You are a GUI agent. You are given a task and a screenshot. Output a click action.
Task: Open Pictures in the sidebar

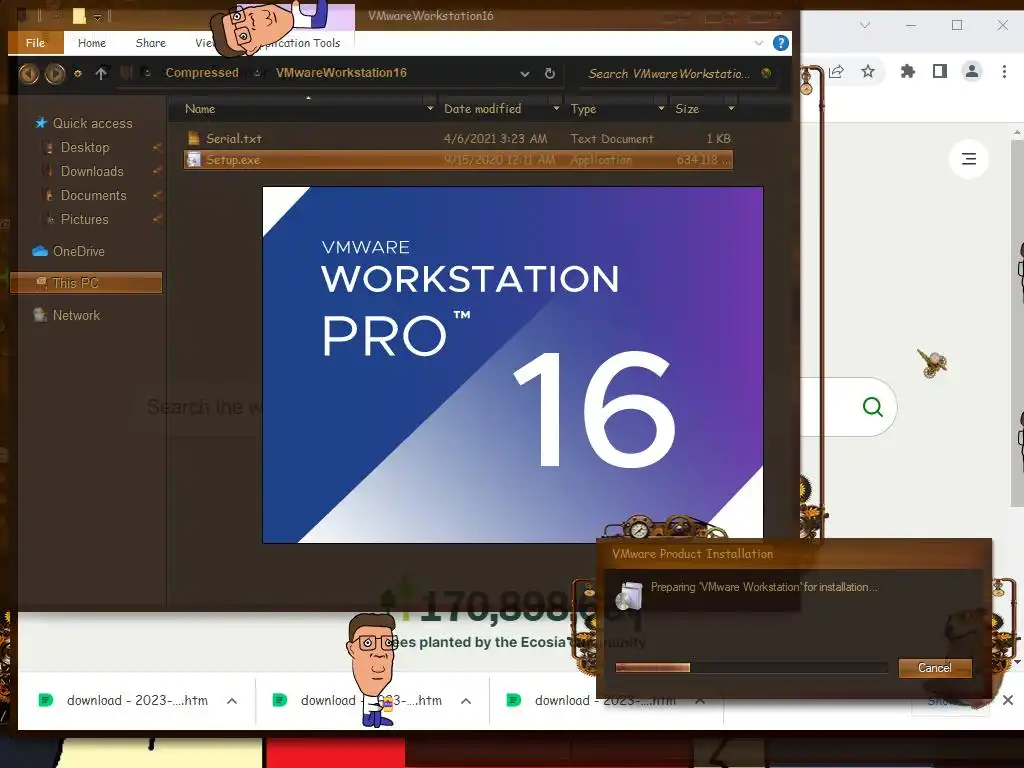click(x=84, y=219)
